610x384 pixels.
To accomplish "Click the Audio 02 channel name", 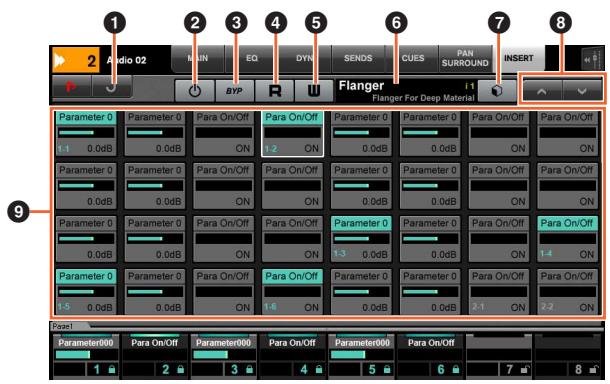I will (x=126, y=60).
